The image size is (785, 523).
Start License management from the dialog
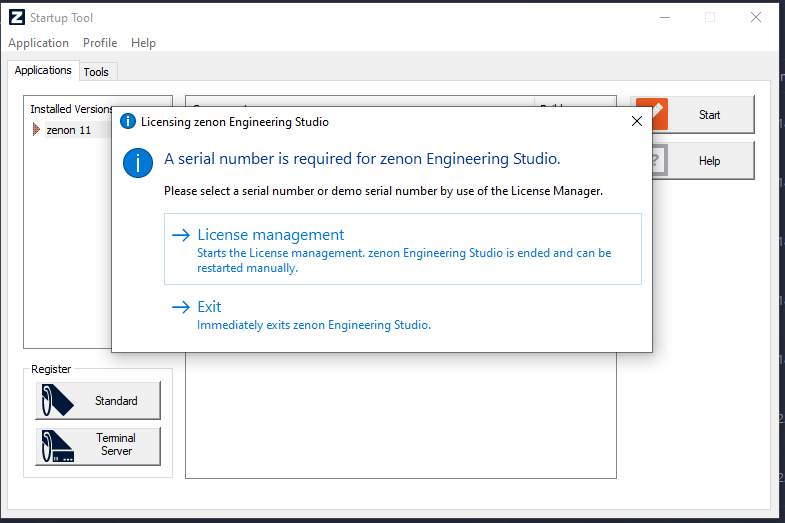pos(403,249)
